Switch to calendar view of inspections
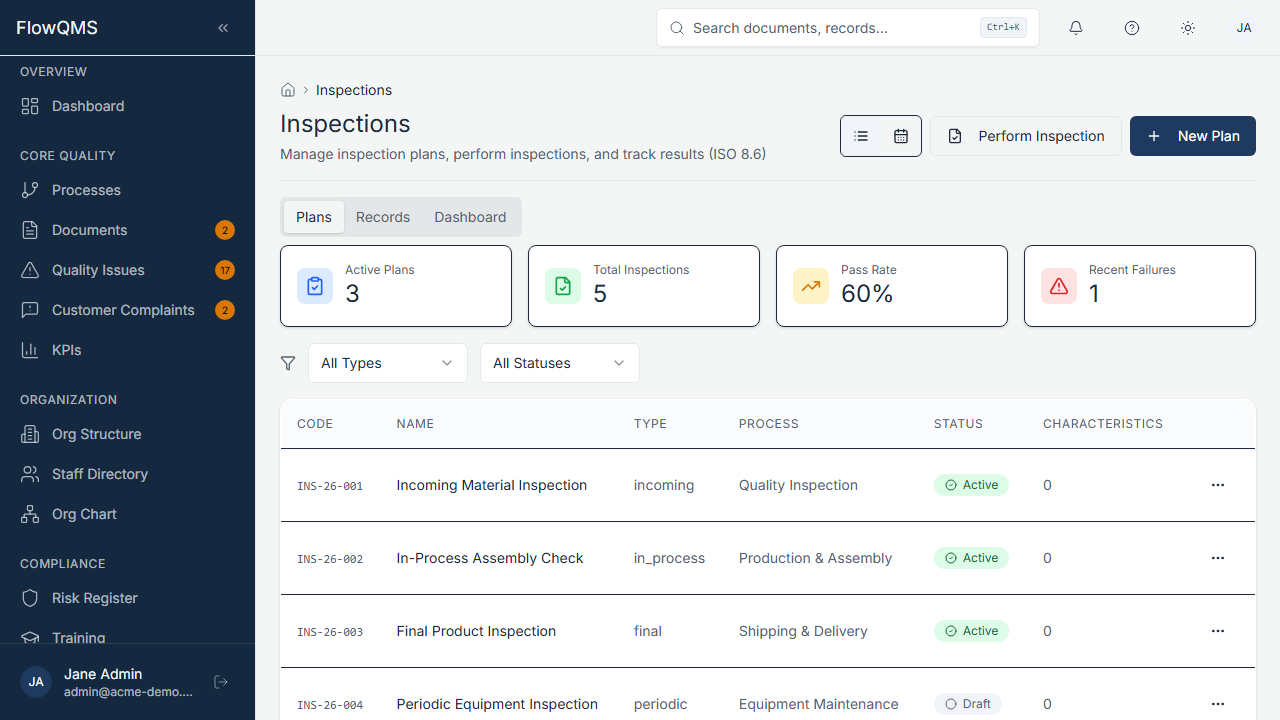Image resolution: width=1280 pixels, height=720 pixels. 900,136
